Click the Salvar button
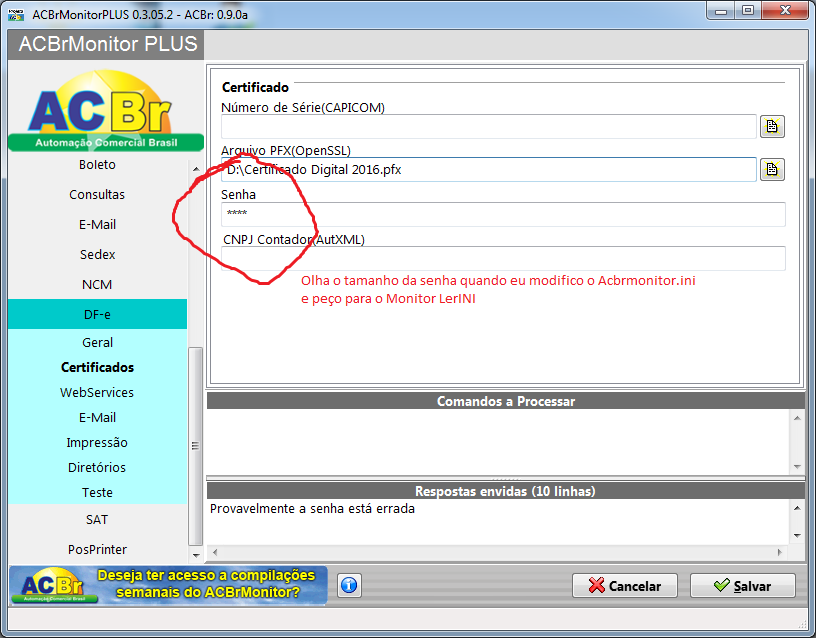This screenshot has height=638, width=816. [x=743, y=586]
